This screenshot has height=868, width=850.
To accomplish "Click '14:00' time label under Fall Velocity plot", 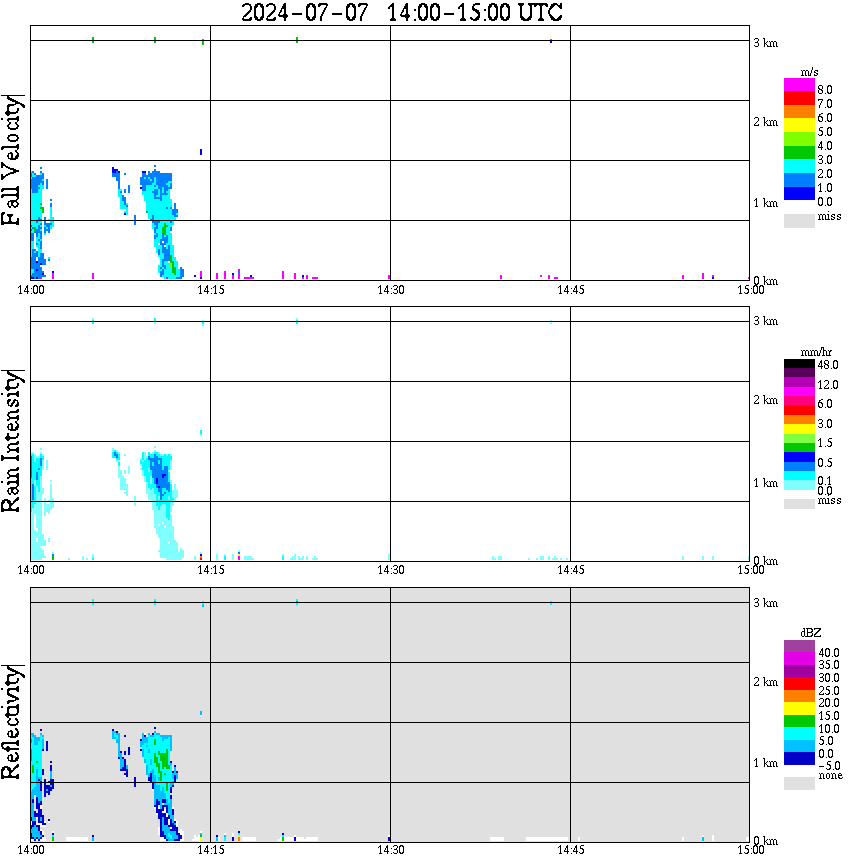I will click(31, 290).
